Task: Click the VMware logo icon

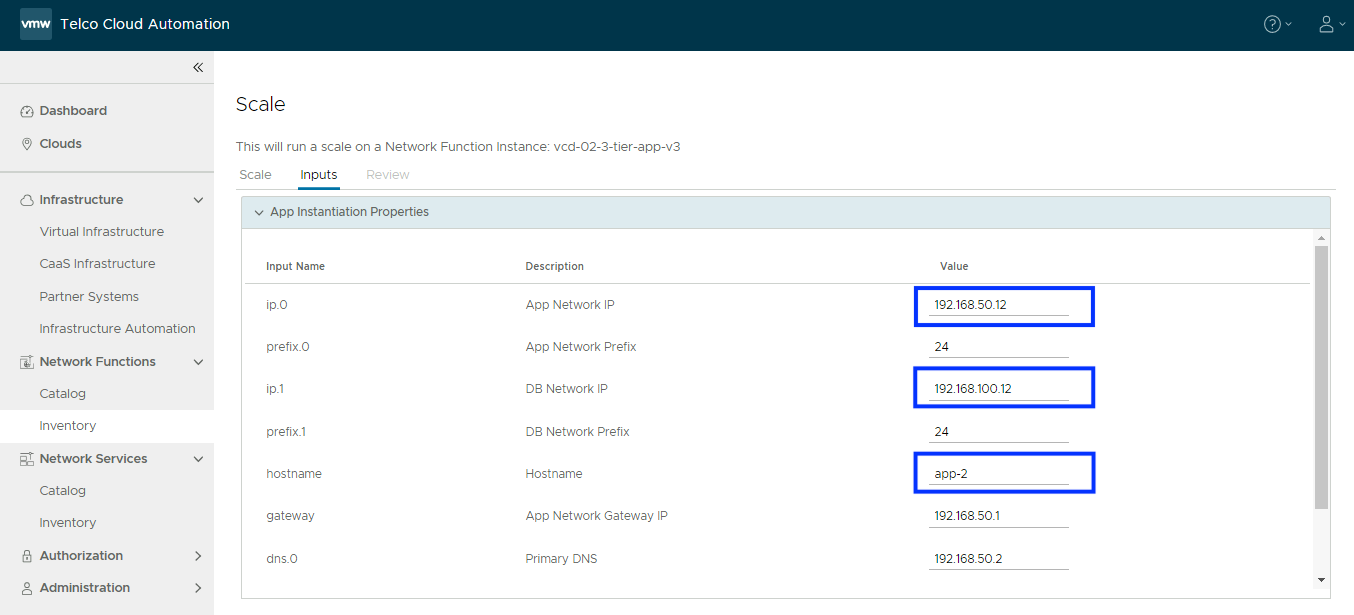Action: pyautogui.click(x=36, y=24)
